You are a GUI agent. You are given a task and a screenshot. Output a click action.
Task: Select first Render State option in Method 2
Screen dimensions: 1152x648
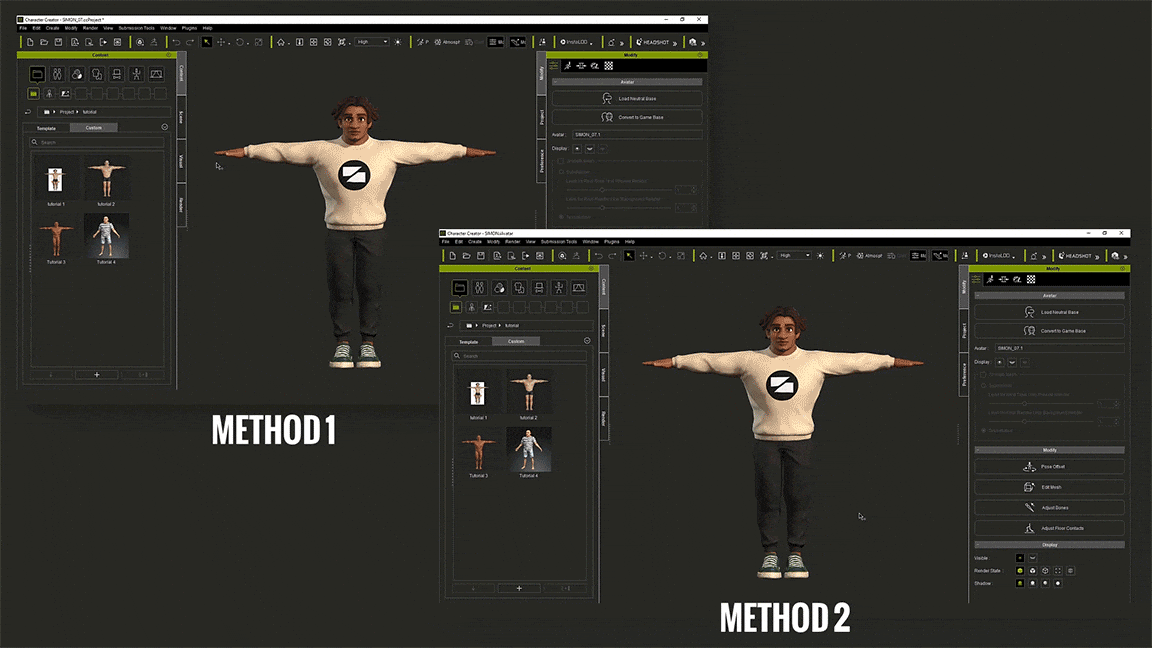coord(1020,571)
